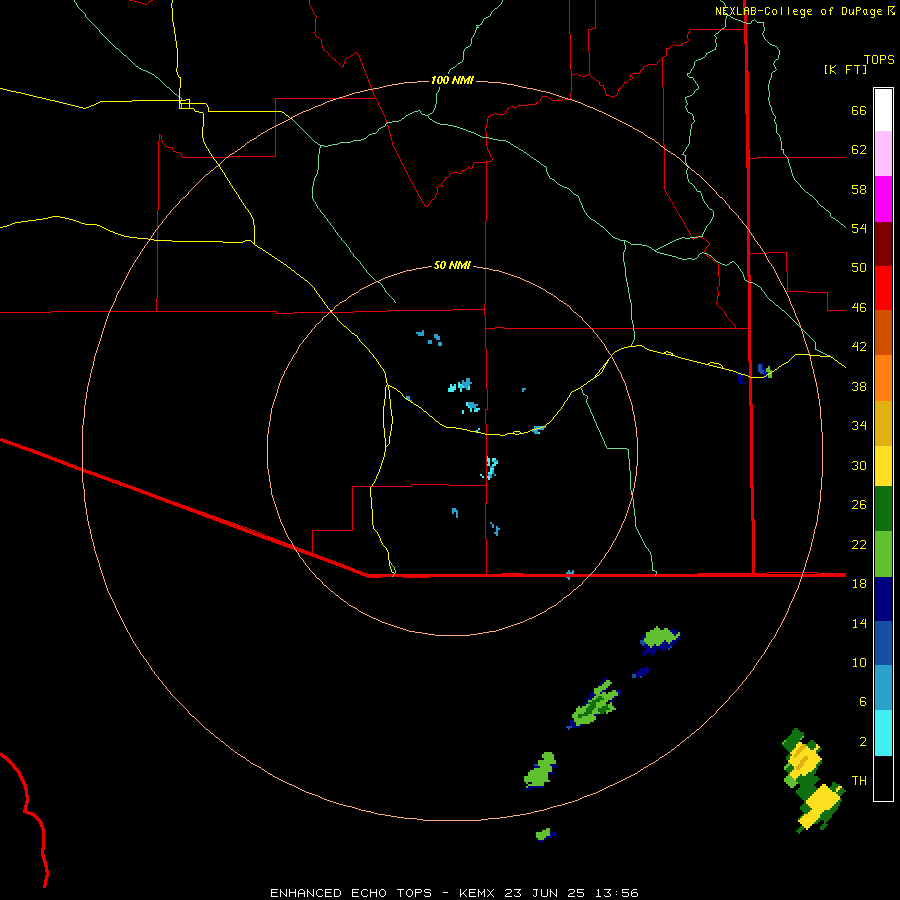This screenshot has width=900, height=900.
Task: Click the 2 value on the legend
Action: (x=863, y=741)
